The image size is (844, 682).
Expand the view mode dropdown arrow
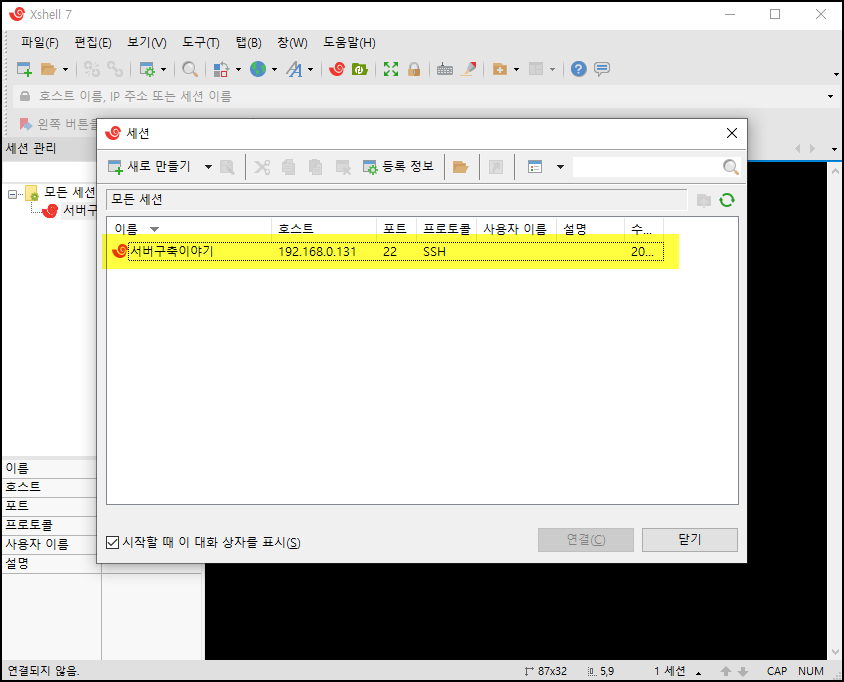(560, 167)
